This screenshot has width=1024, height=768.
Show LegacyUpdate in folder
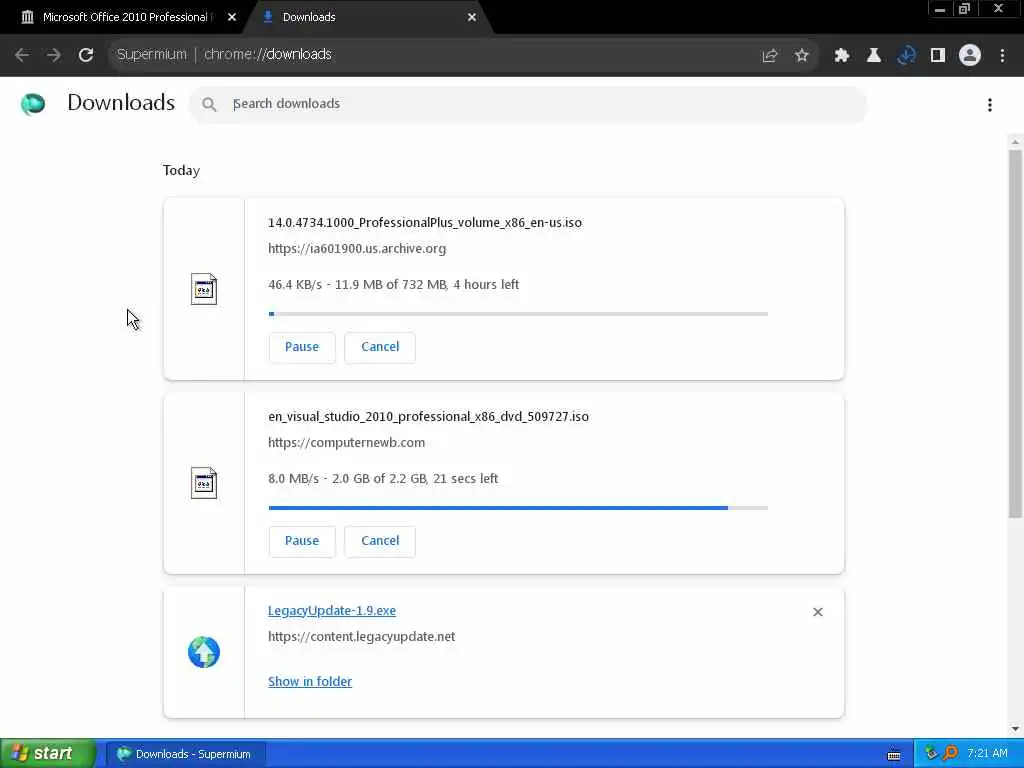(310, 681)
